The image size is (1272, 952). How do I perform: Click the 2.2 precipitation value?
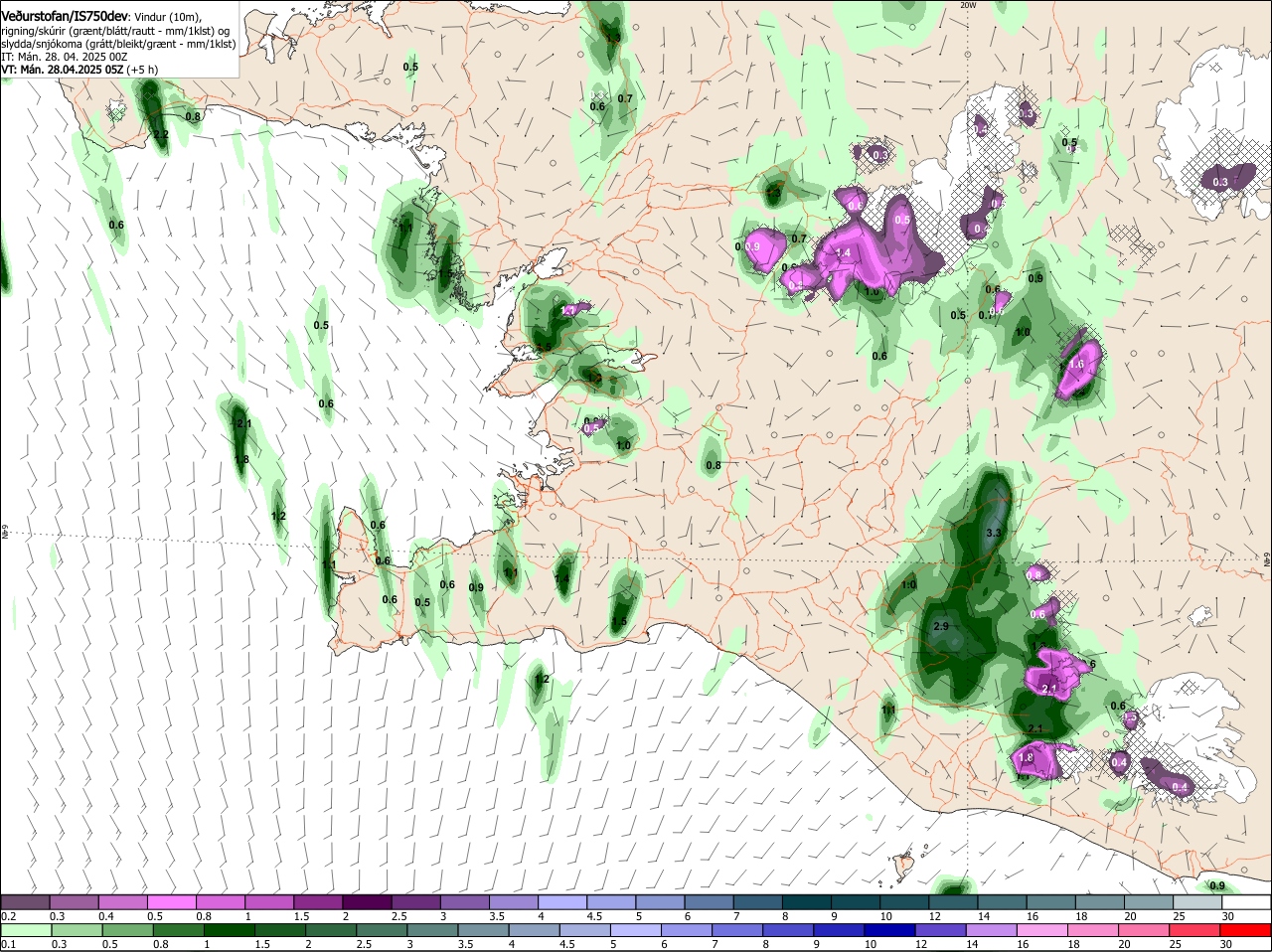(x=160, y=134)
